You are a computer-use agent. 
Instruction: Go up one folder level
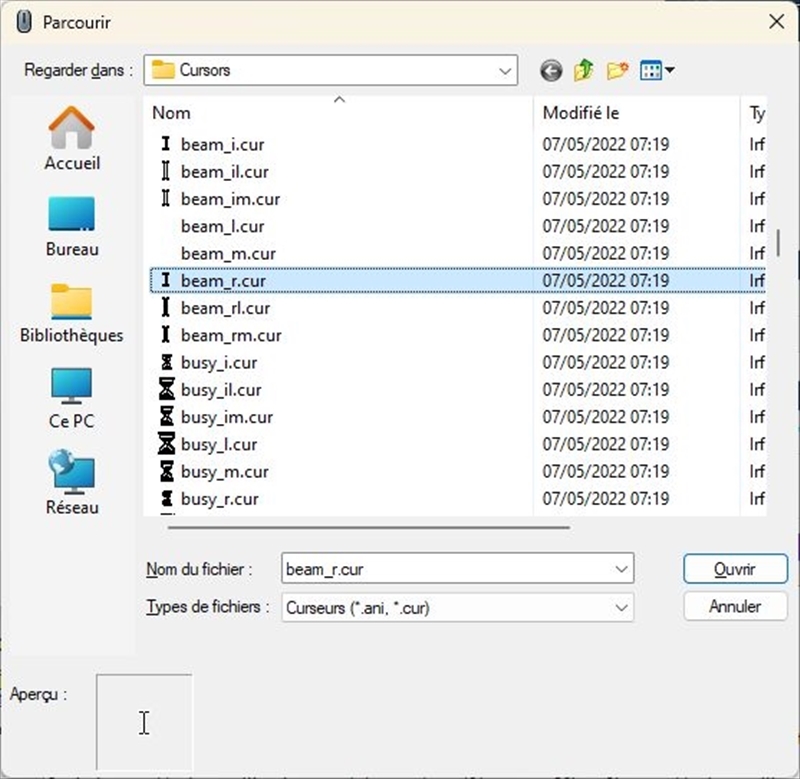point(584,71)
